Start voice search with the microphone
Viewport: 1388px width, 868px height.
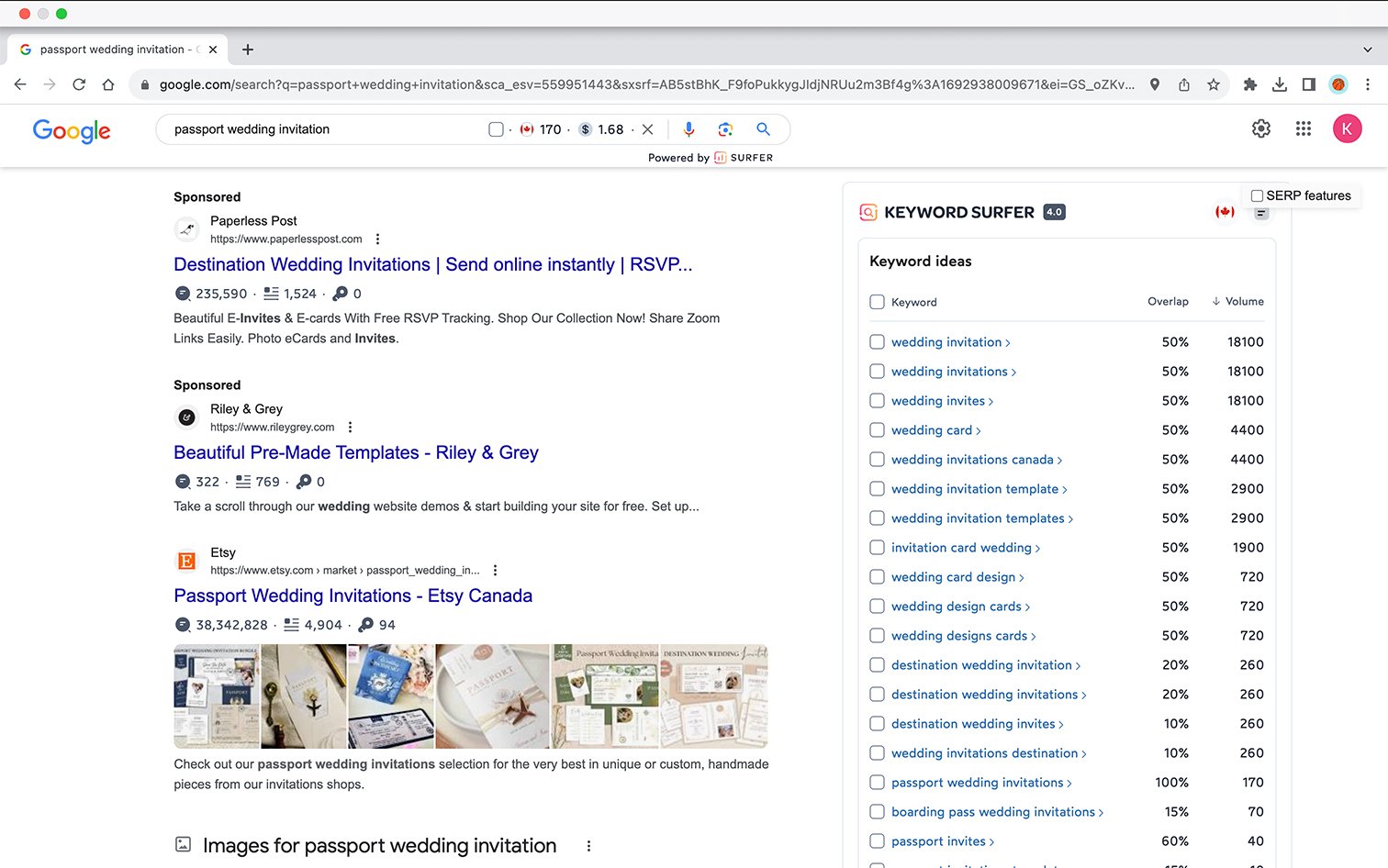[x=688, y=129]
